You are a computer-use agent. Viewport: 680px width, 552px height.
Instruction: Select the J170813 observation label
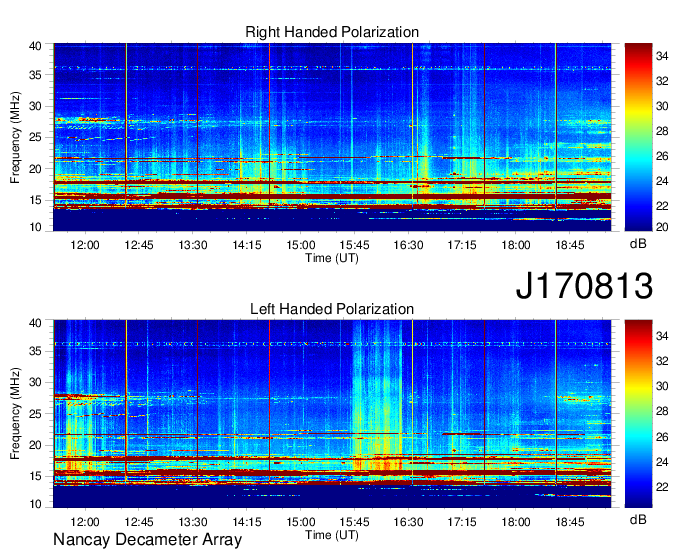[x=584, y=285]
